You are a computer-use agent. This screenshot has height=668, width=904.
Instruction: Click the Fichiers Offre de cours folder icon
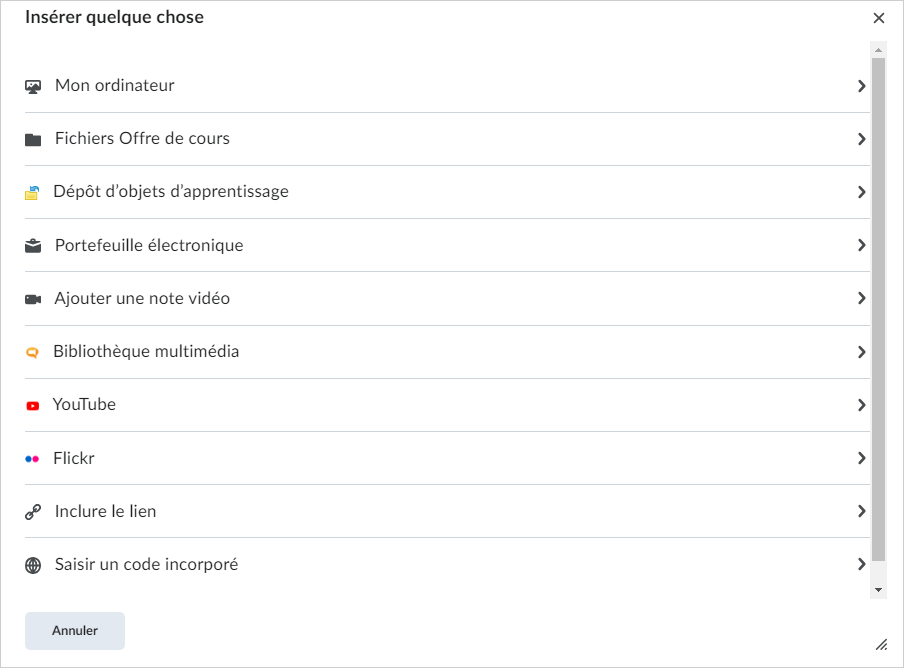(33, 139)
